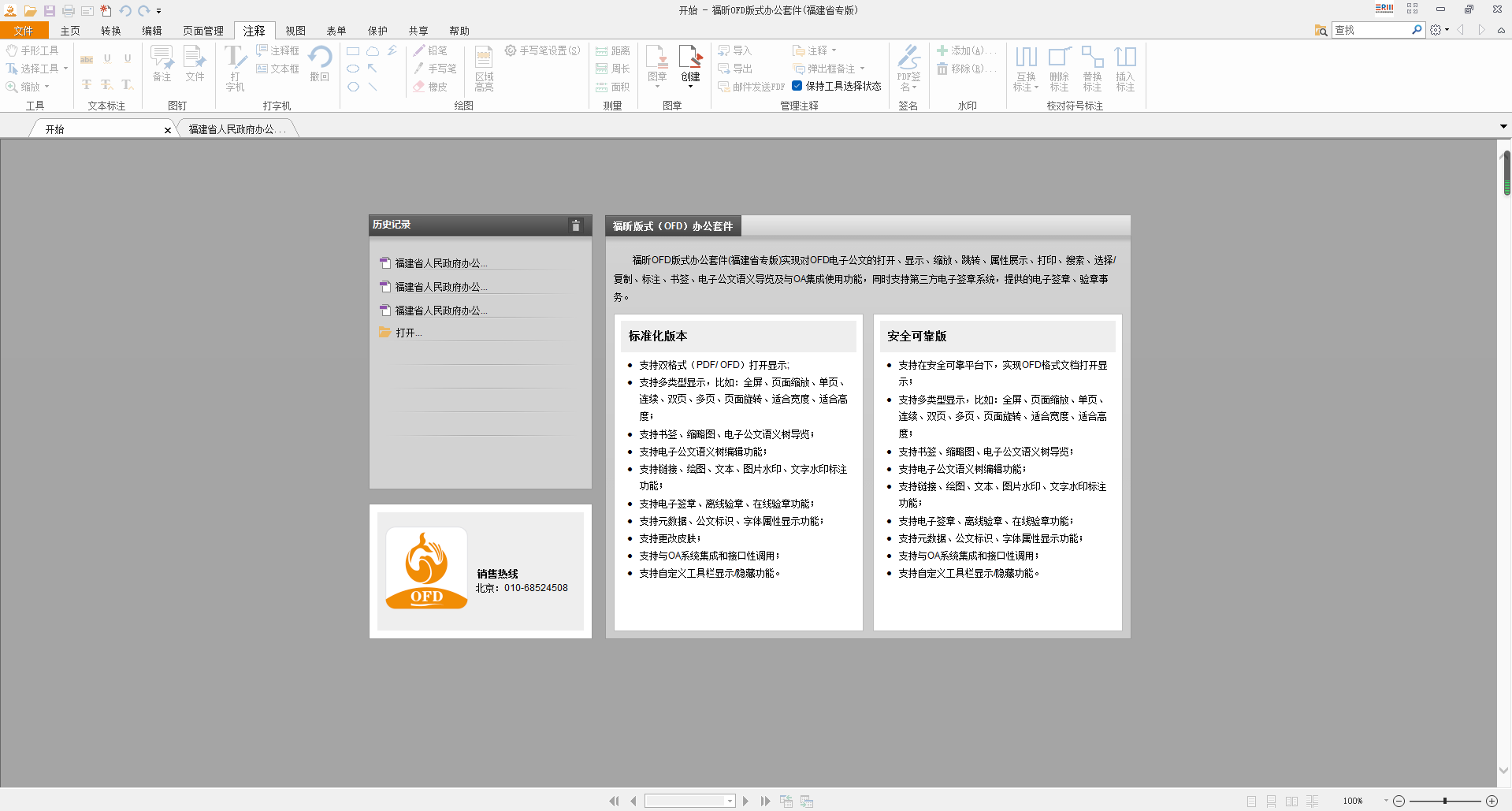Image resolution: width=1512 pixels, height=811 pixels.
Task: Open the 文件 menu
Action: (x=24, y=31)
